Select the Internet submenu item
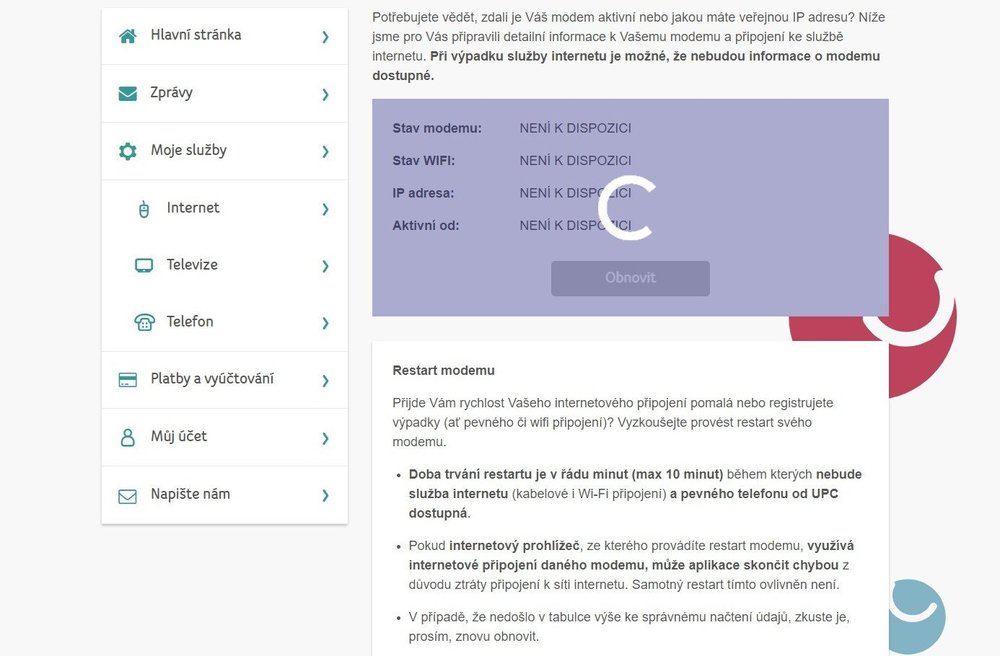This screenshot has height=656, width=1000. 193,208
